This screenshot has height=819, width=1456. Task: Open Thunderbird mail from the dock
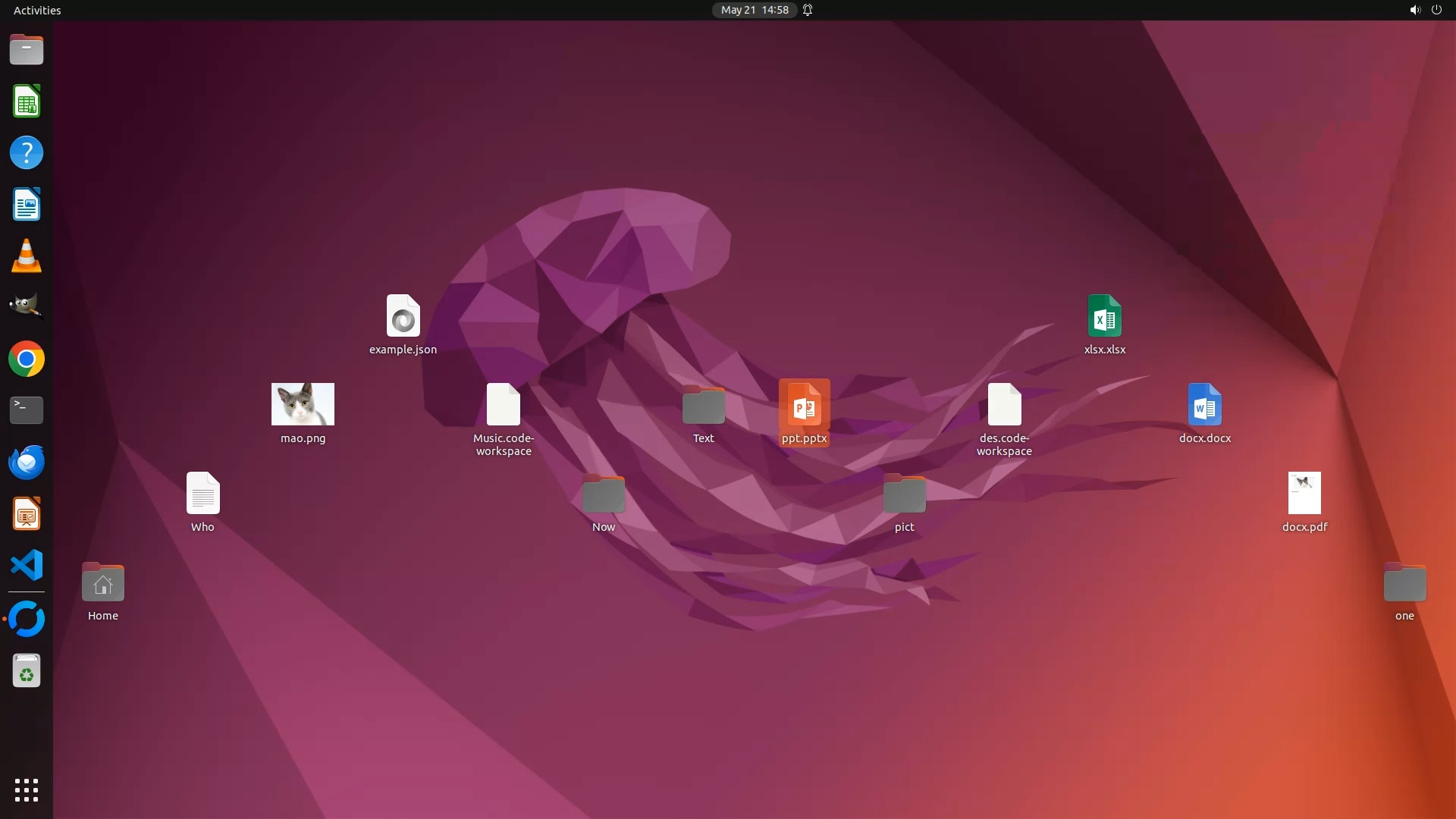click(x=27, y=462)
